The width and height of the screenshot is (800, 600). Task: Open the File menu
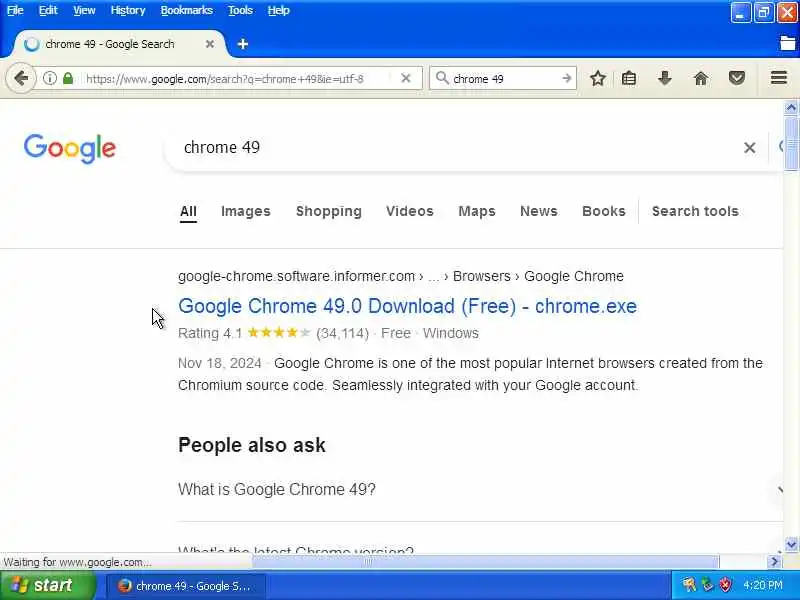(x=15, y=10)
